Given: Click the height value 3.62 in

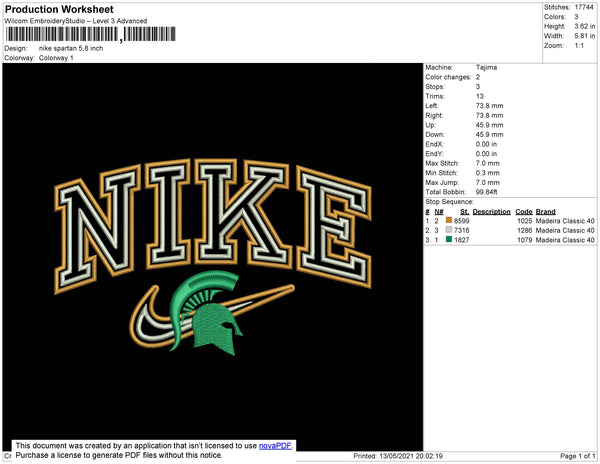Looking at the screenshot, I should [584, 26].
